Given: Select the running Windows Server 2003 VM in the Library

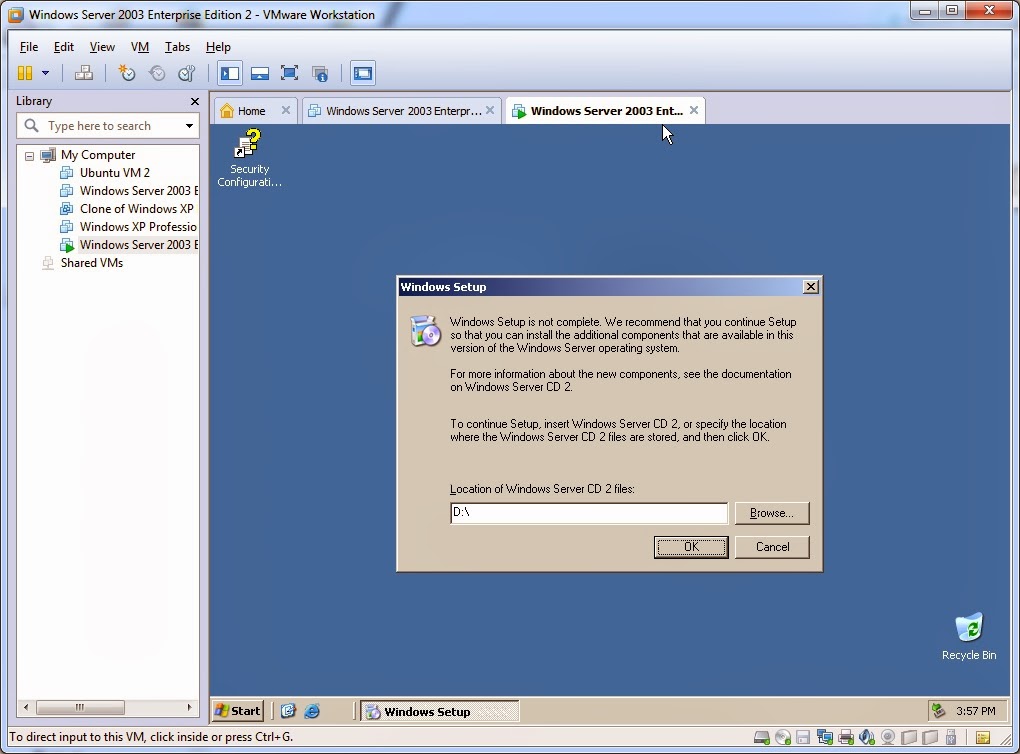Looking at the screenshot, I should (138, 245).
